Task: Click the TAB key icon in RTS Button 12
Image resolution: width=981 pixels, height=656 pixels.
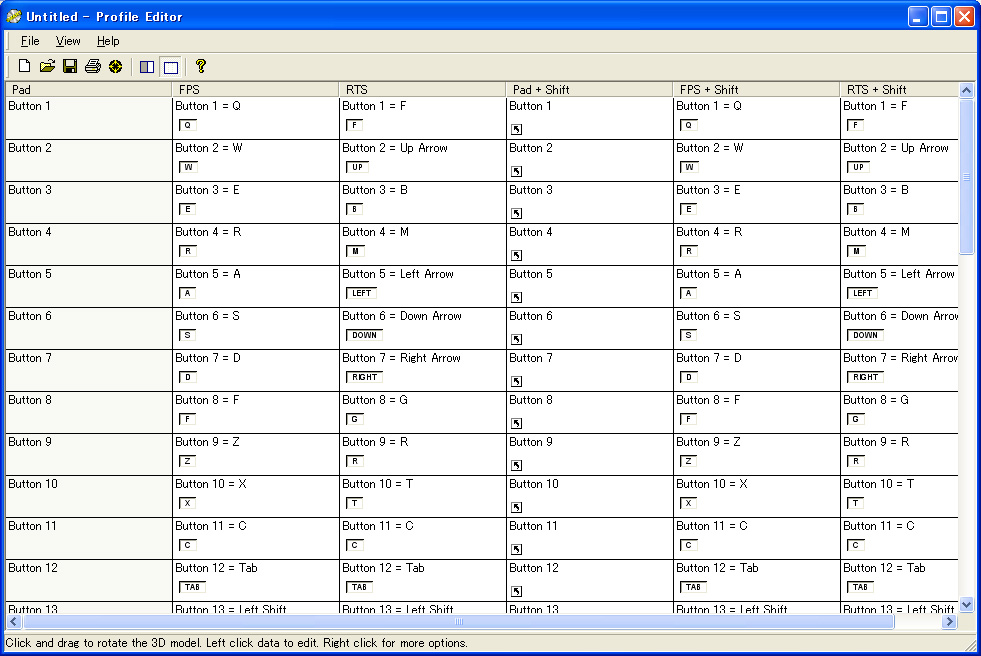Action: click(360, 587)
